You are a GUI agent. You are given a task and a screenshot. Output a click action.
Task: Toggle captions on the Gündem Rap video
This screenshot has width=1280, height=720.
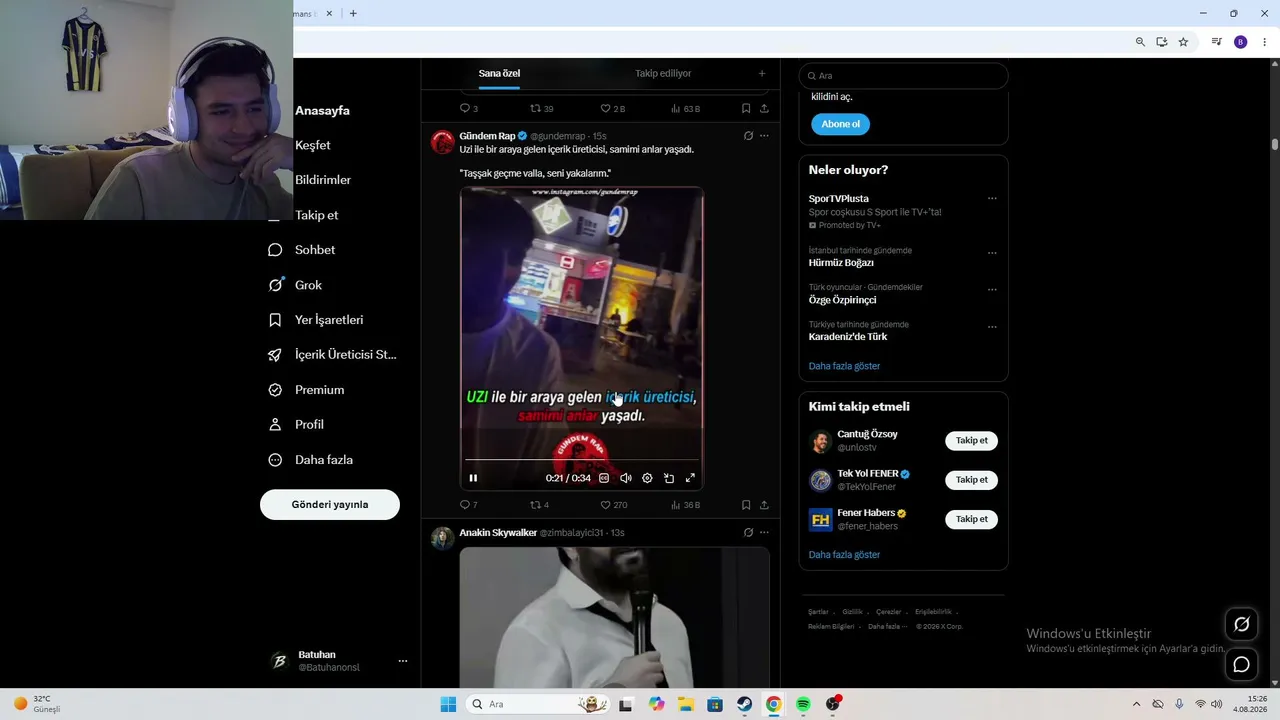pyautogui.click(x=604, y=478)
